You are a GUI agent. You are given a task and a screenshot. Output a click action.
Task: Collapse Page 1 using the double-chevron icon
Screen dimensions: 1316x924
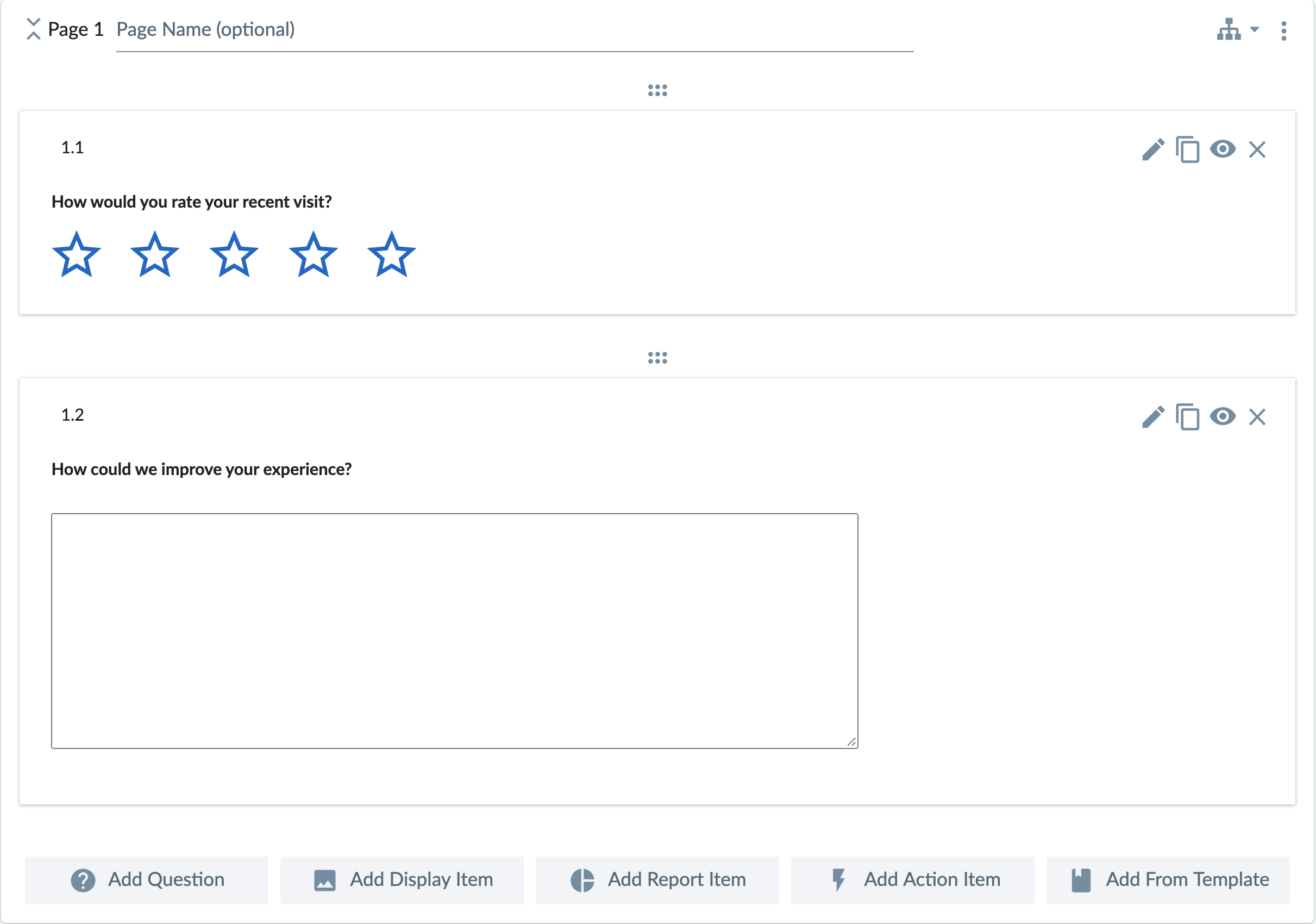34,29
